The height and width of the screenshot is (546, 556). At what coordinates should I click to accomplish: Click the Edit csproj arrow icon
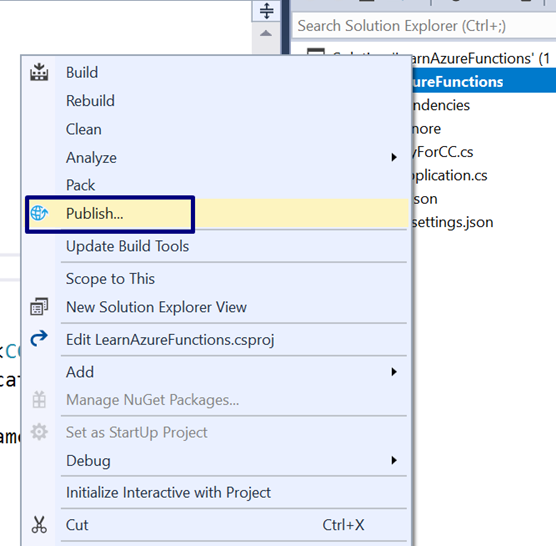[x=39, y=339]
